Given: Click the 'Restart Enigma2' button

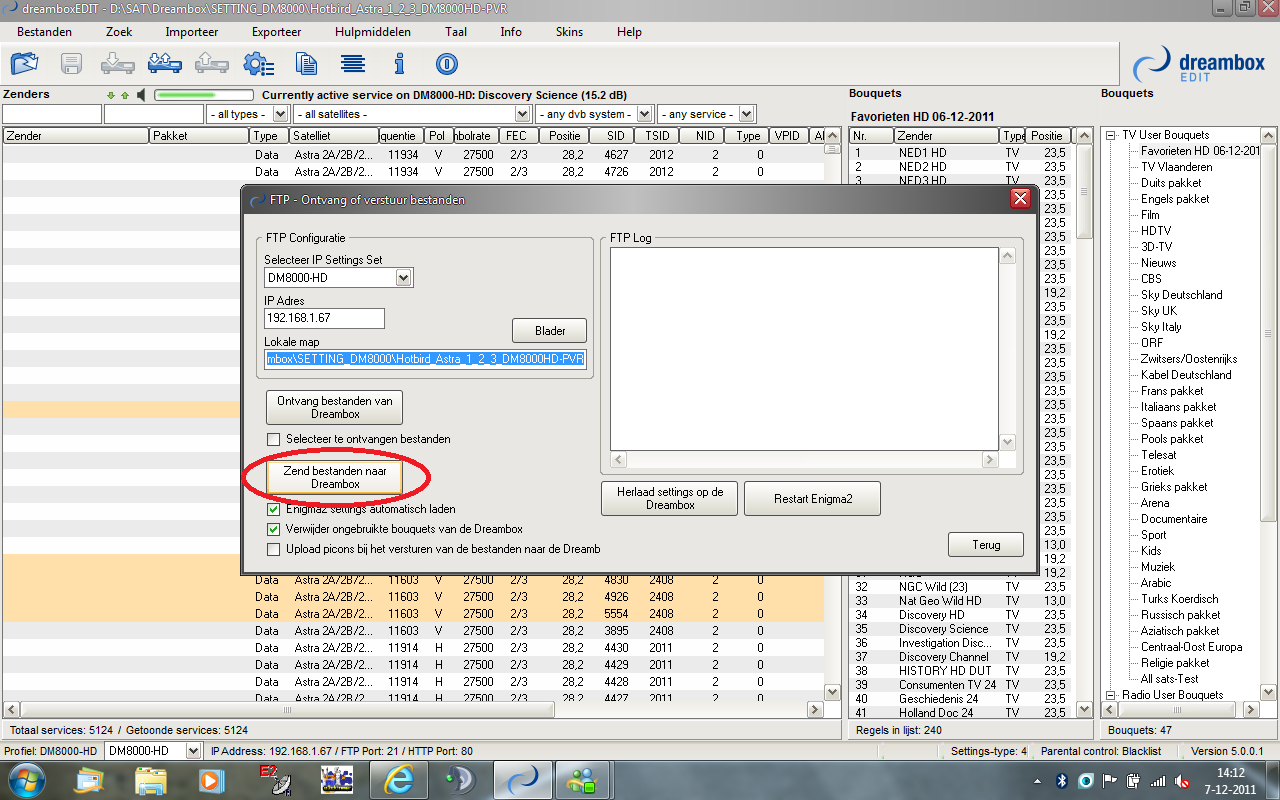Looking at the screenshot, I should [x=813, y=498].
